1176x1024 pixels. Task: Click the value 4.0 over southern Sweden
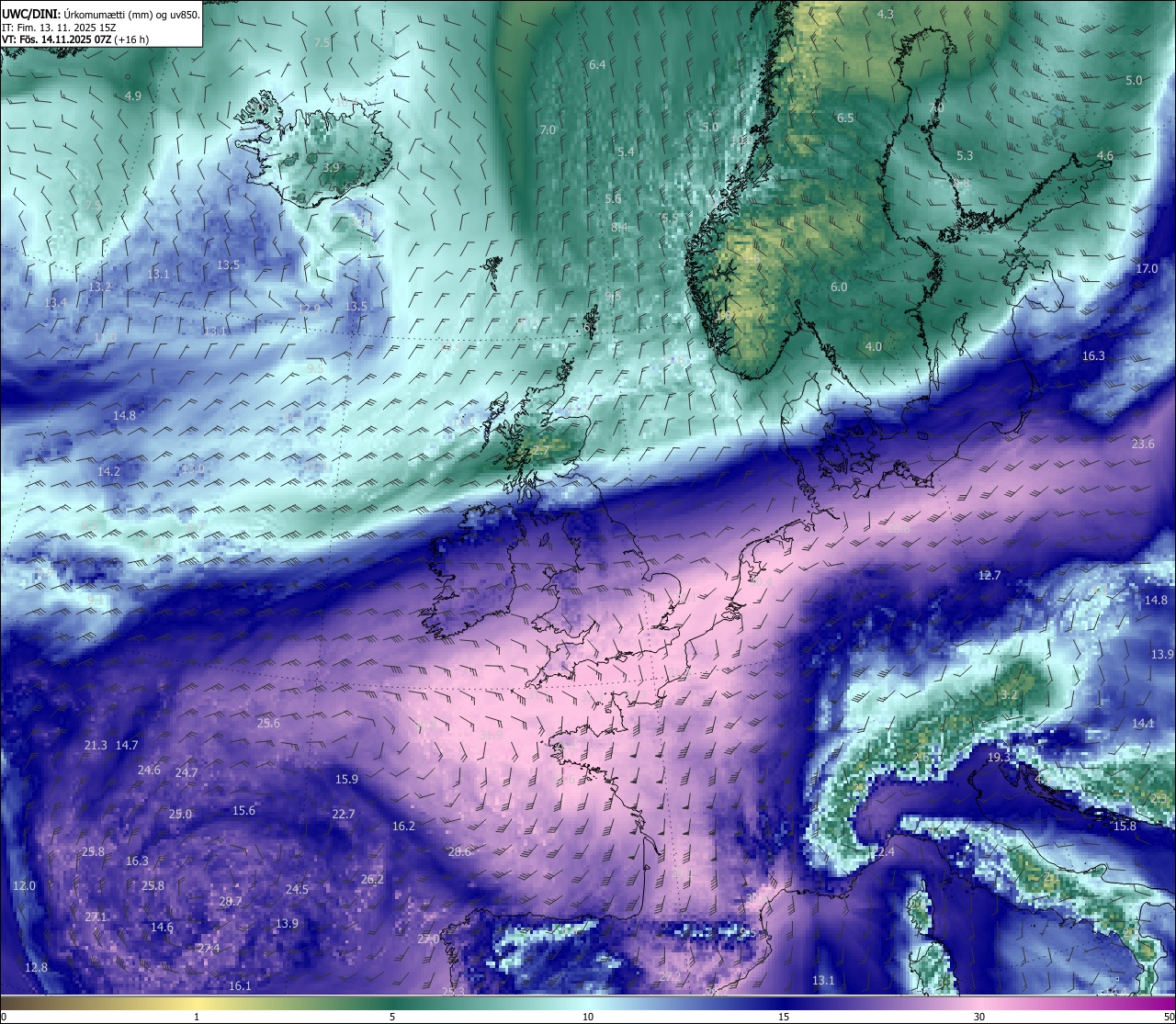click(x=873, y=346)
